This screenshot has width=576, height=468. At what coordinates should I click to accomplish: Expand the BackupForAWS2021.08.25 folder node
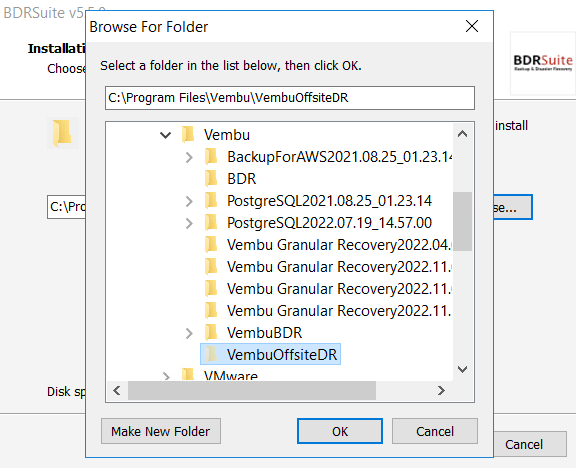[189, 157]
